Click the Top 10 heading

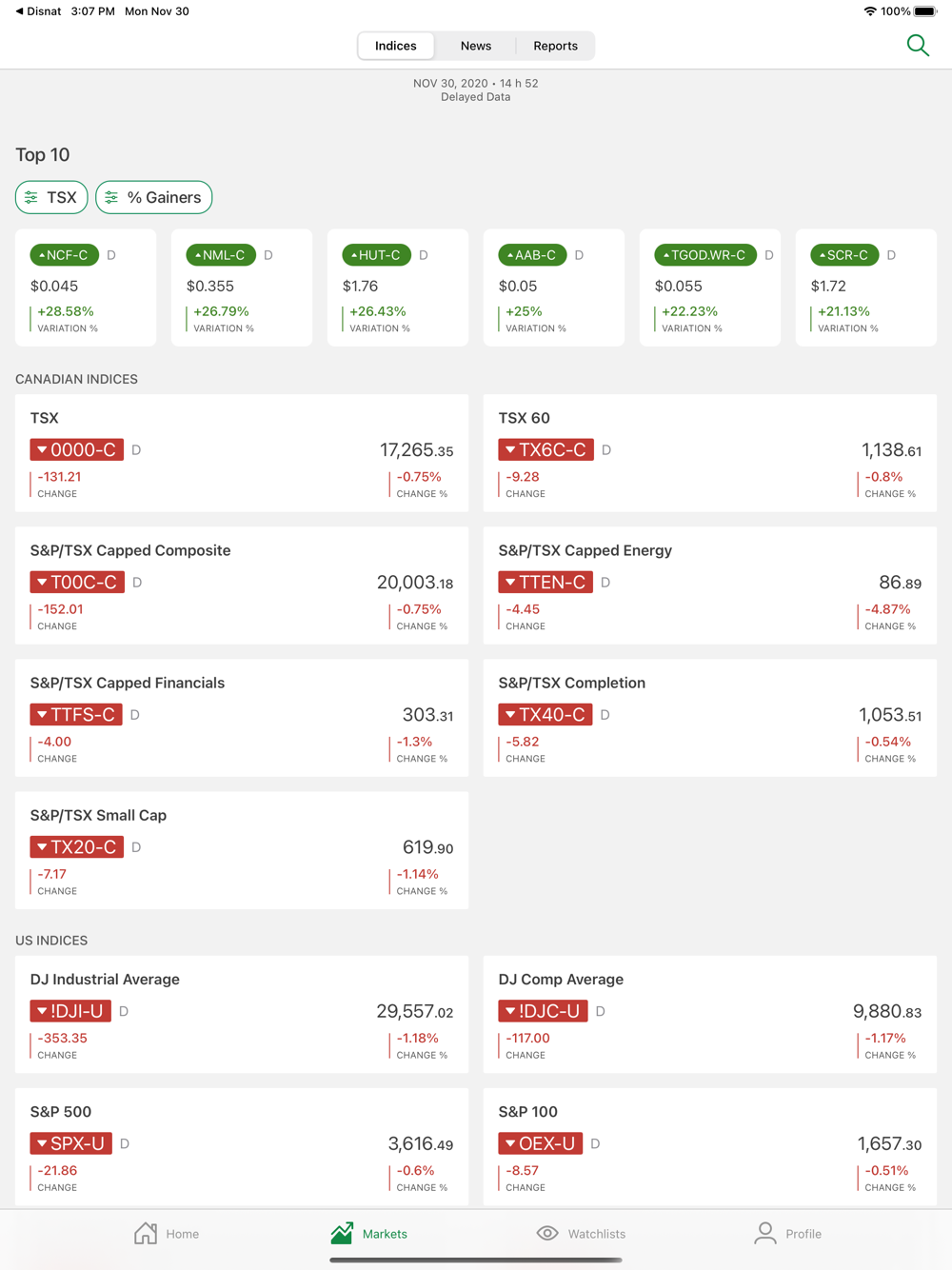(x=43, y=154)
